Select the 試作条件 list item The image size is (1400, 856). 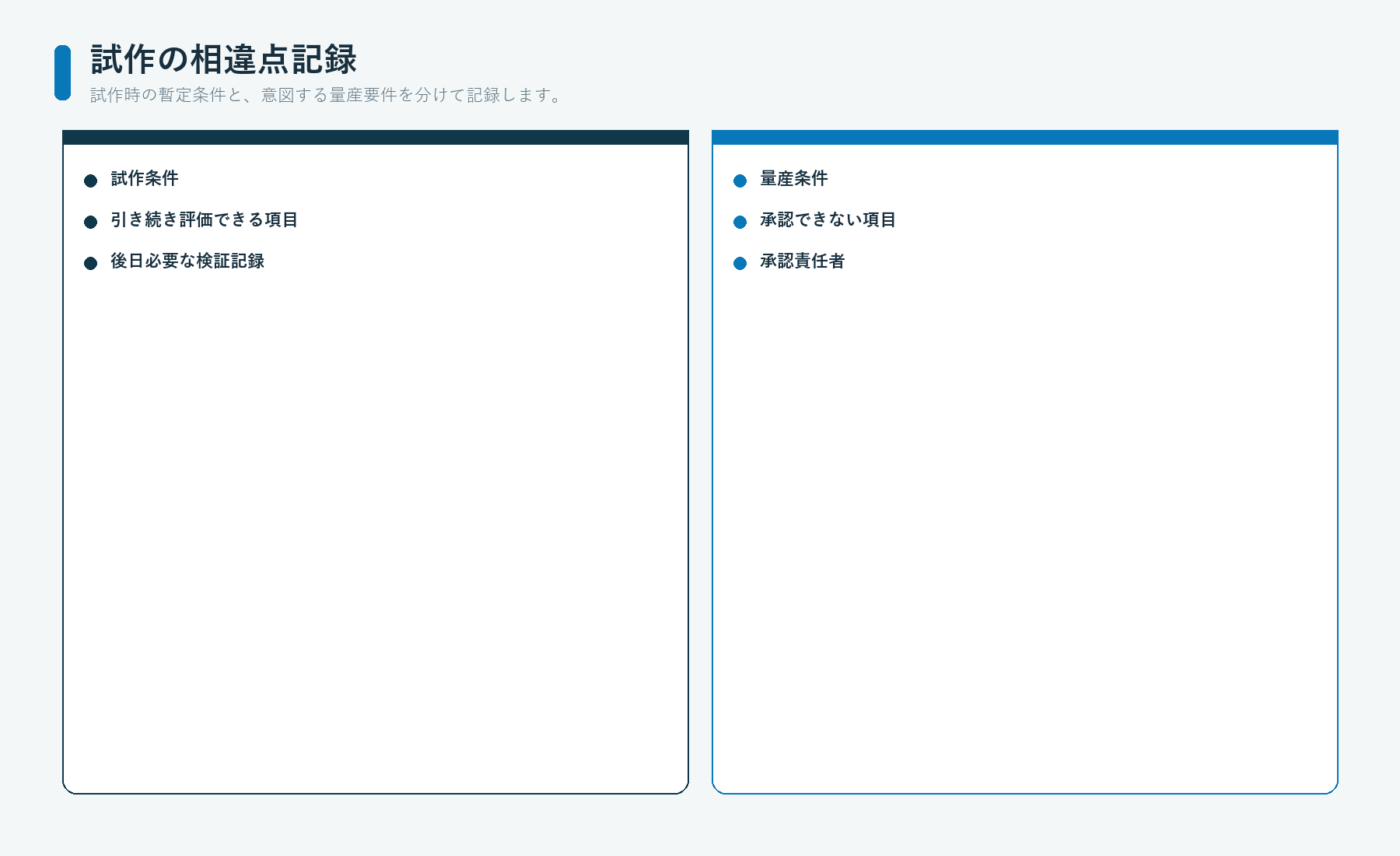(x=145, y=178)
